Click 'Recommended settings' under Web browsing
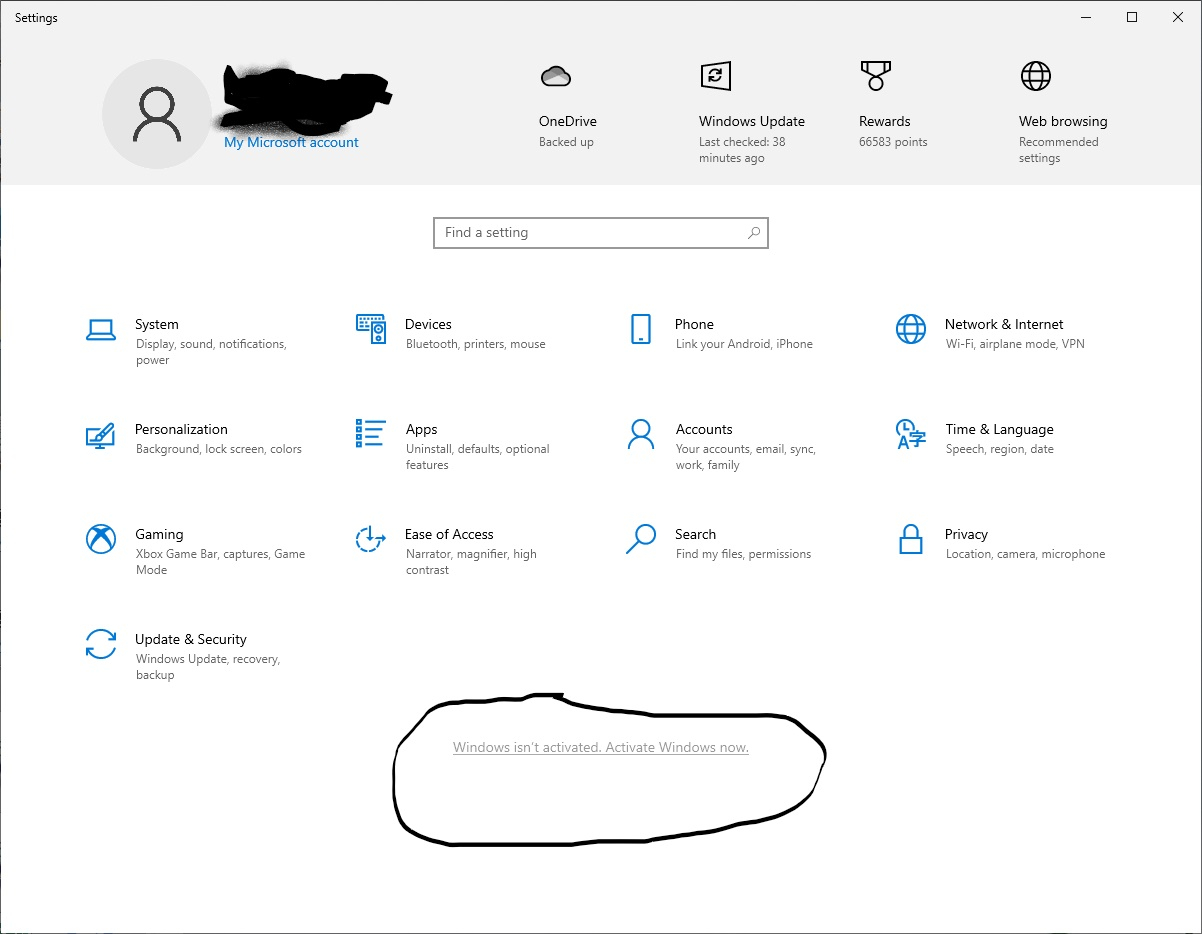The image size is (1202, 934). tap(1059, 150)
